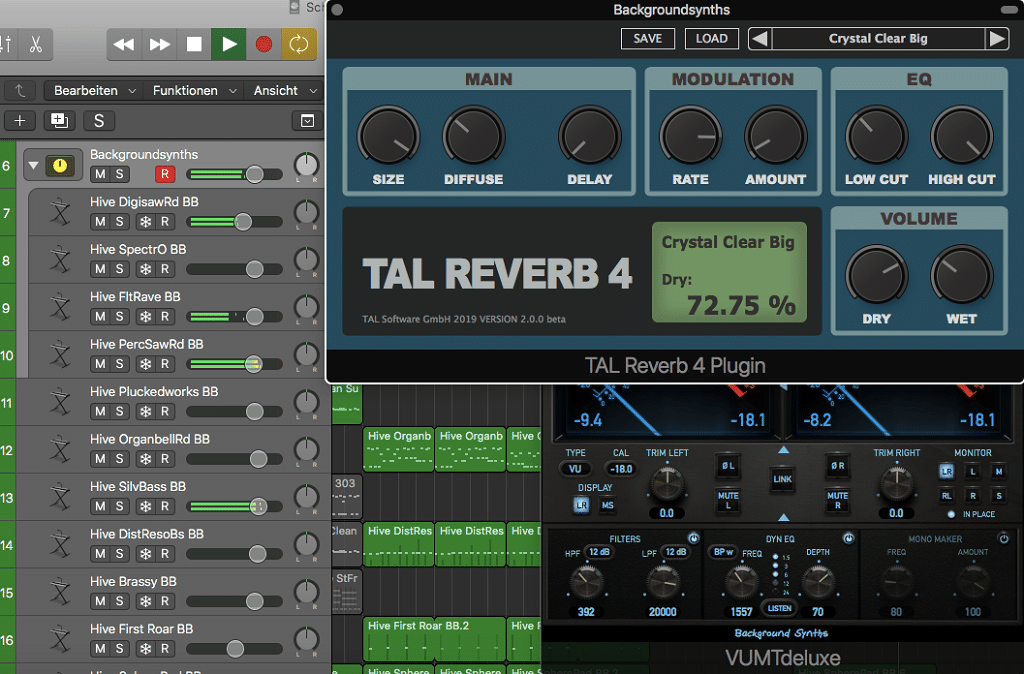The width and height of the screenshot is (1024, 674).
Task: Click the up arrow icon left of Bearbeiten
Action: pyautogui.click(x=20, y=91)
